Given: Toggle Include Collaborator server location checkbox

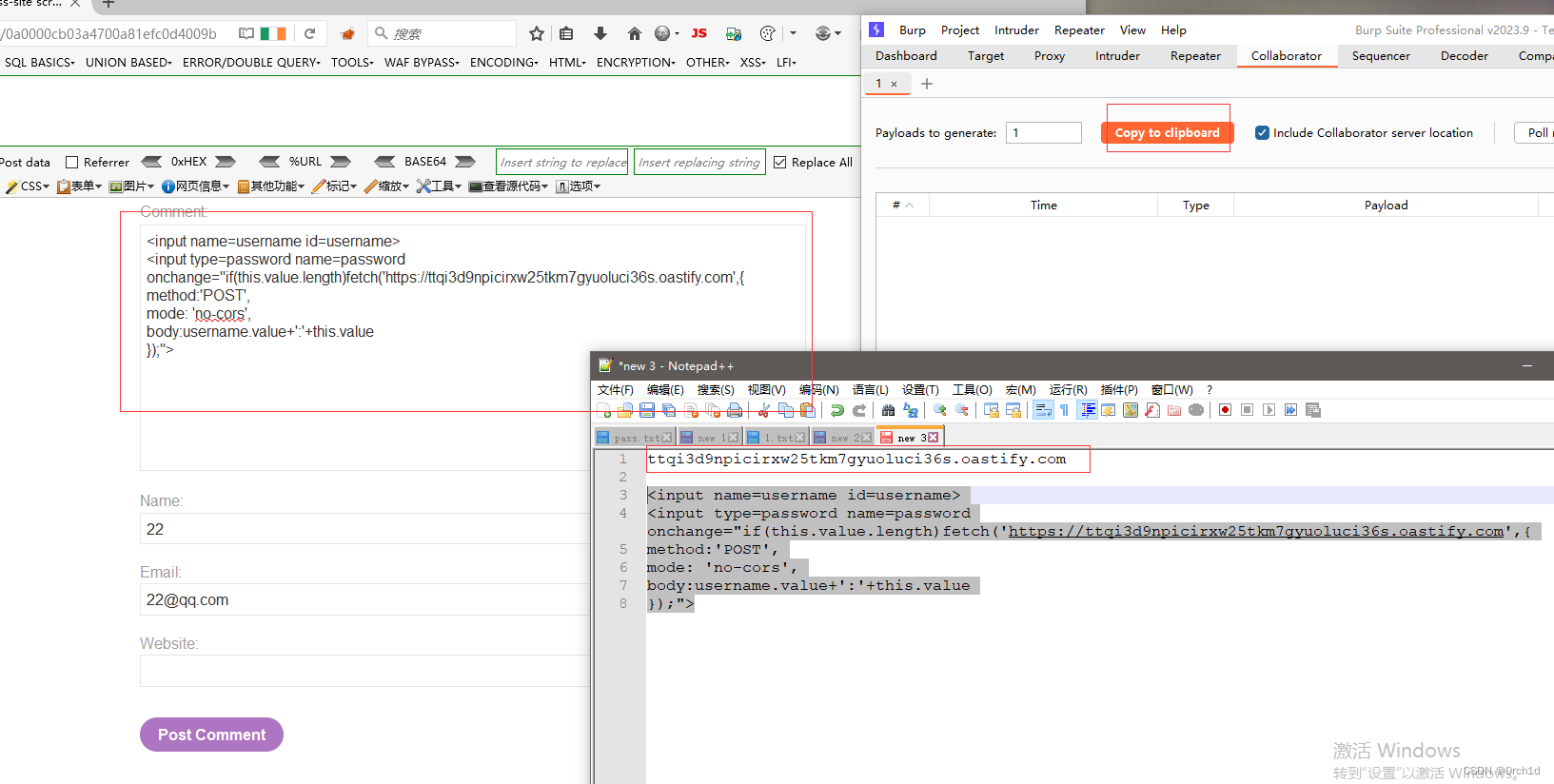Looking at the screenshot, I should pos(1262,133).
